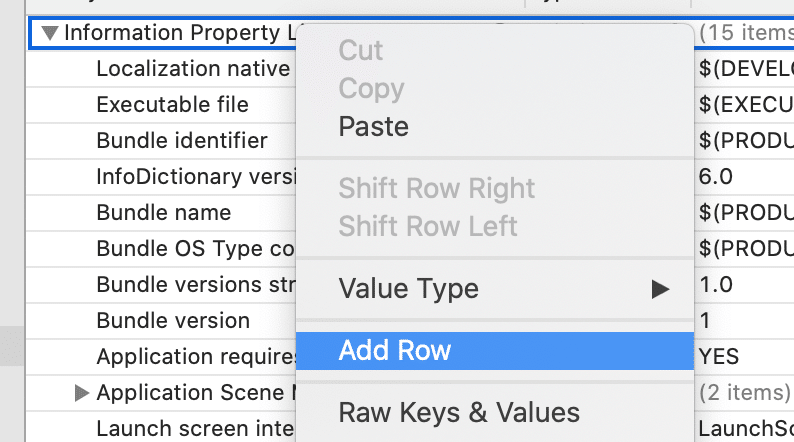794x442 pixels.
Task: Click the Cut menu entry
Action: [x=361, y=50]
